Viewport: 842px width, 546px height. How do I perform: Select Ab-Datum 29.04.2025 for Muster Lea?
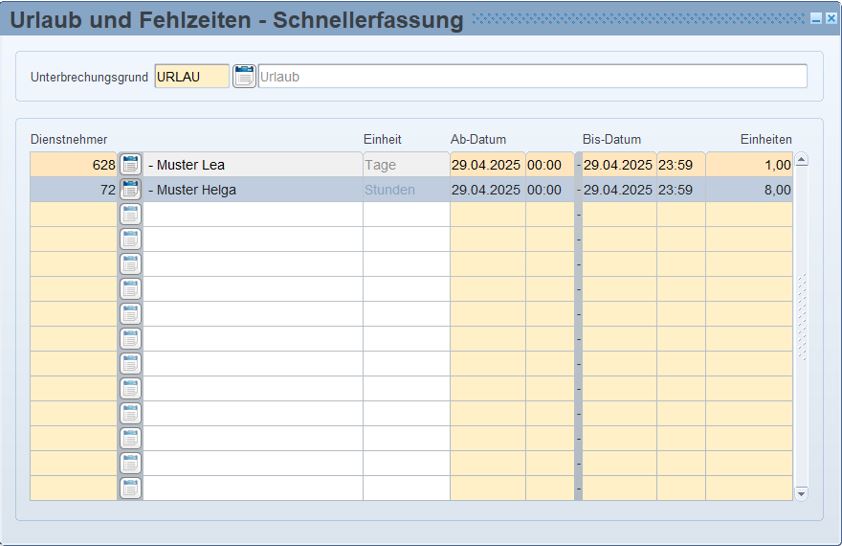486,165
